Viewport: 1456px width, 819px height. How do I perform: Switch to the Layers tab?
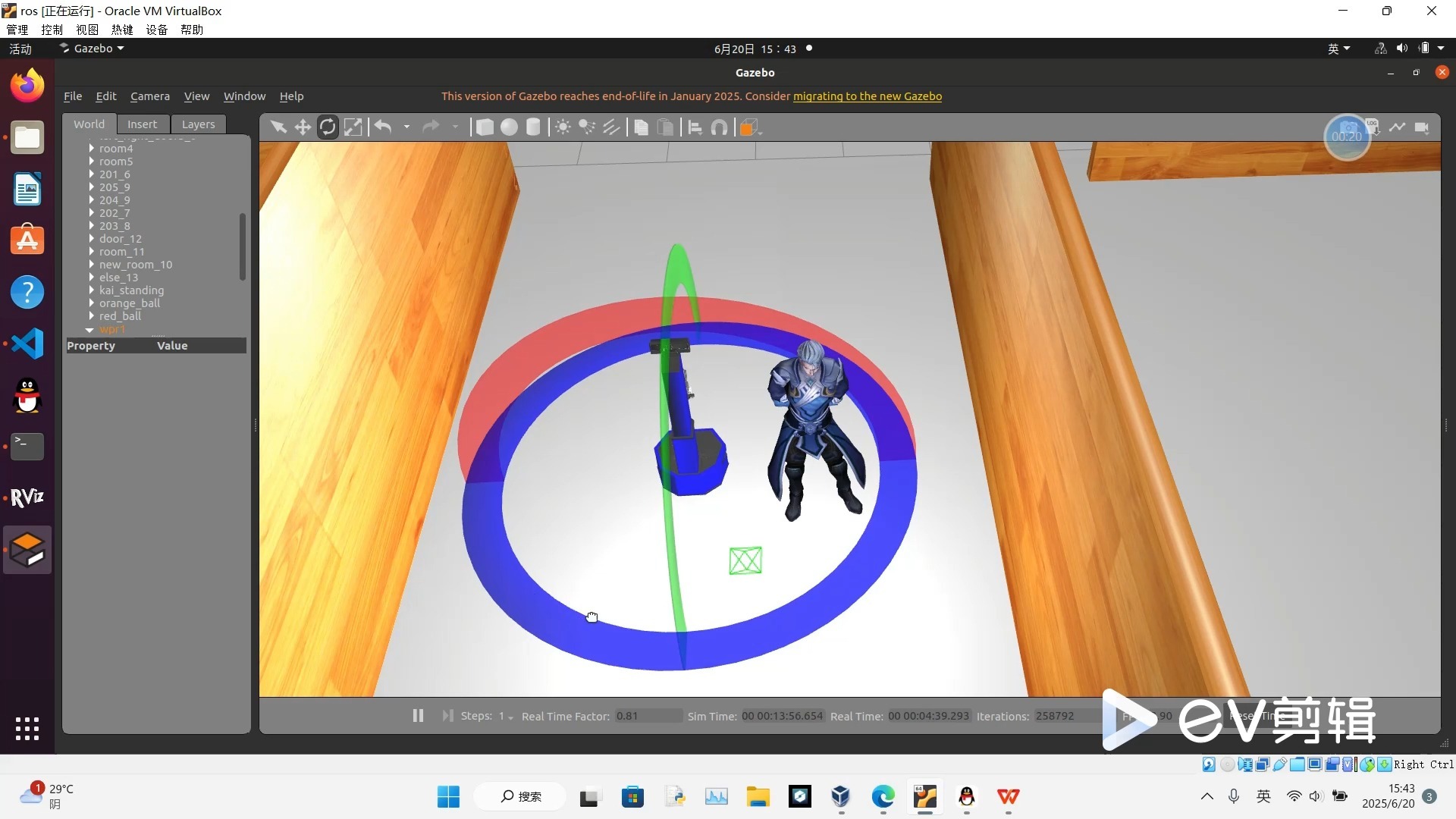[199, 124]
